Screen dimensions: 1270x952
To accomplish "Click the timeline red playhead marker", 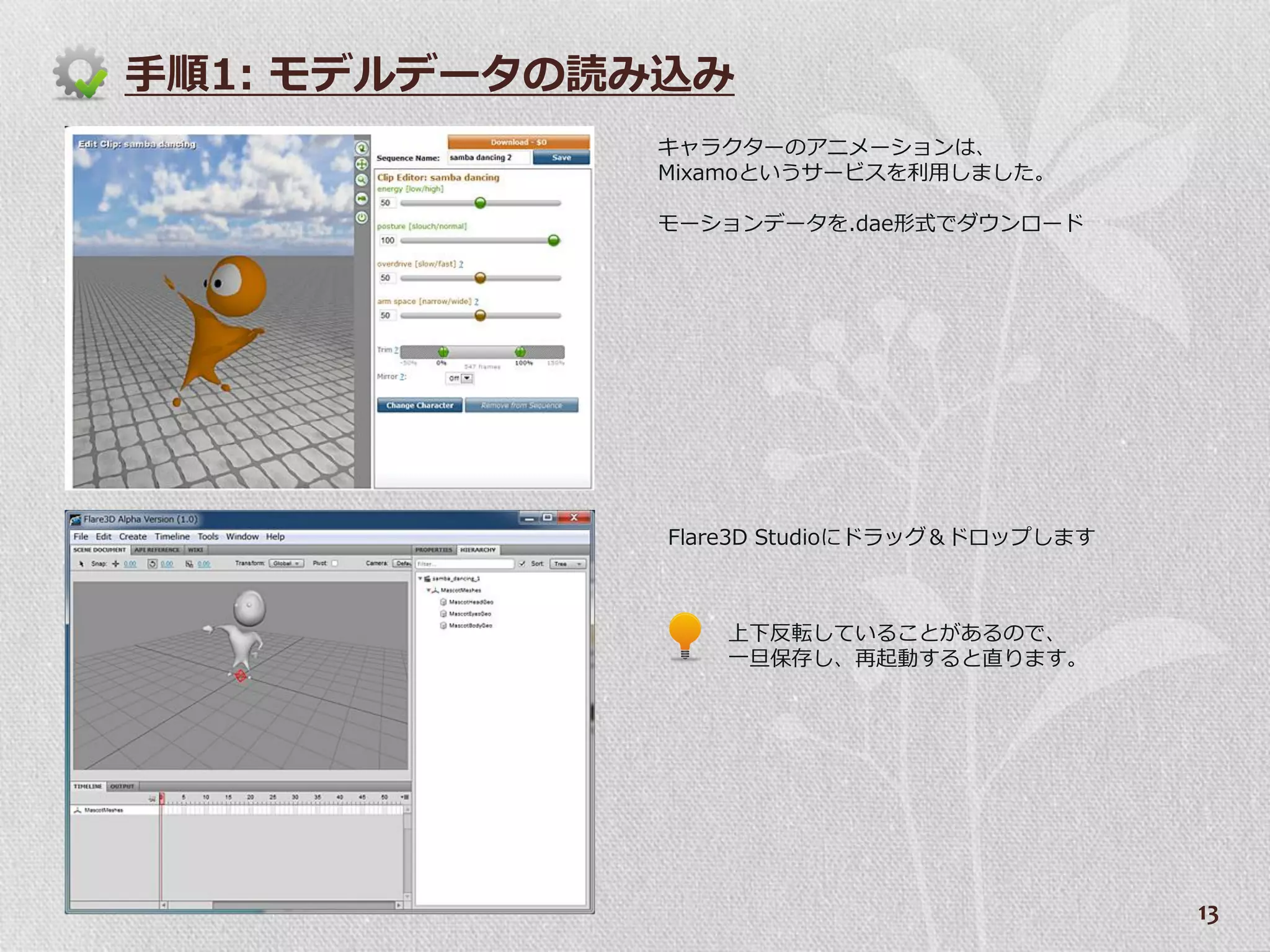I will click(x=162, y=798).
